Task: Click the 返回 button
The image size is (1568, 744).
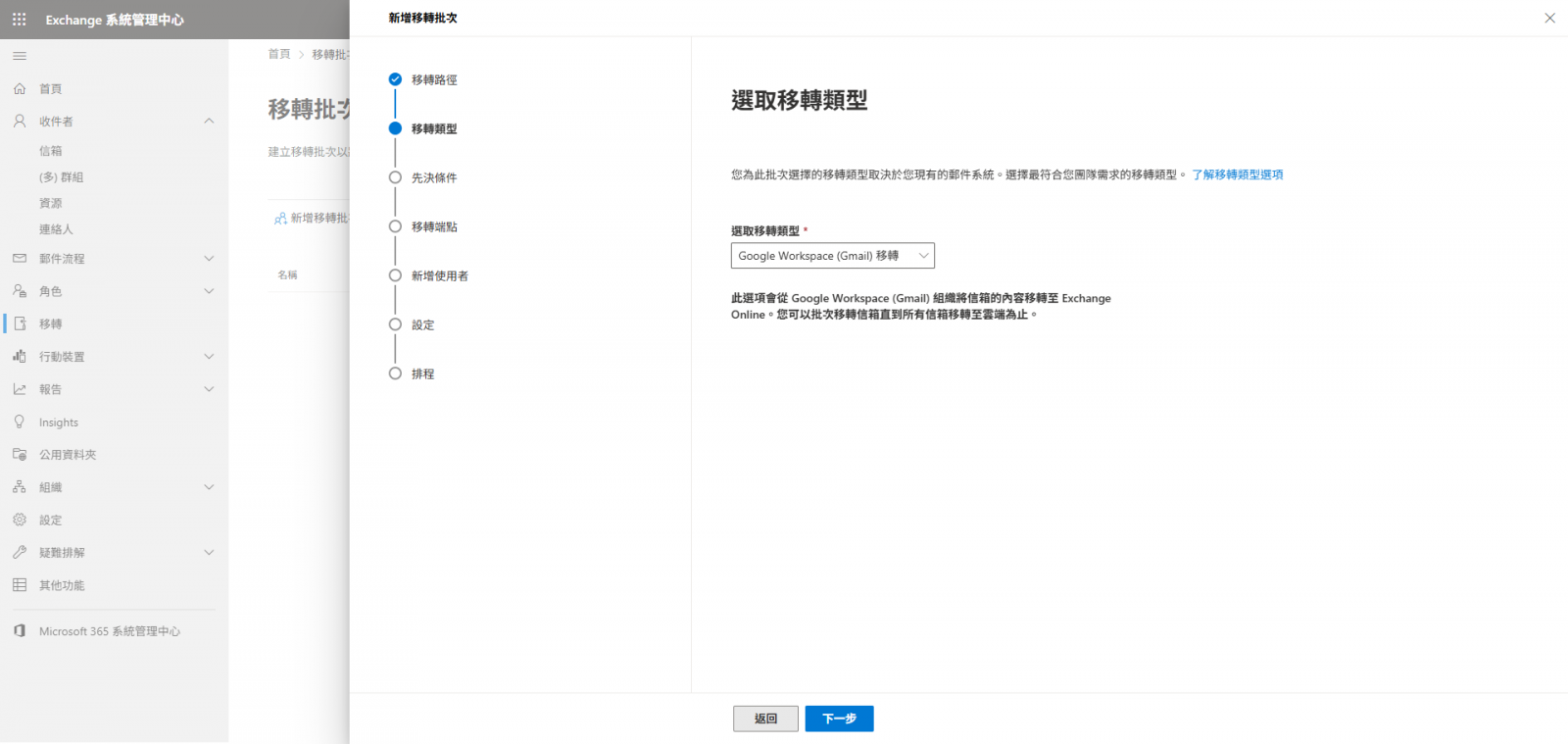Action: [765, 719]
